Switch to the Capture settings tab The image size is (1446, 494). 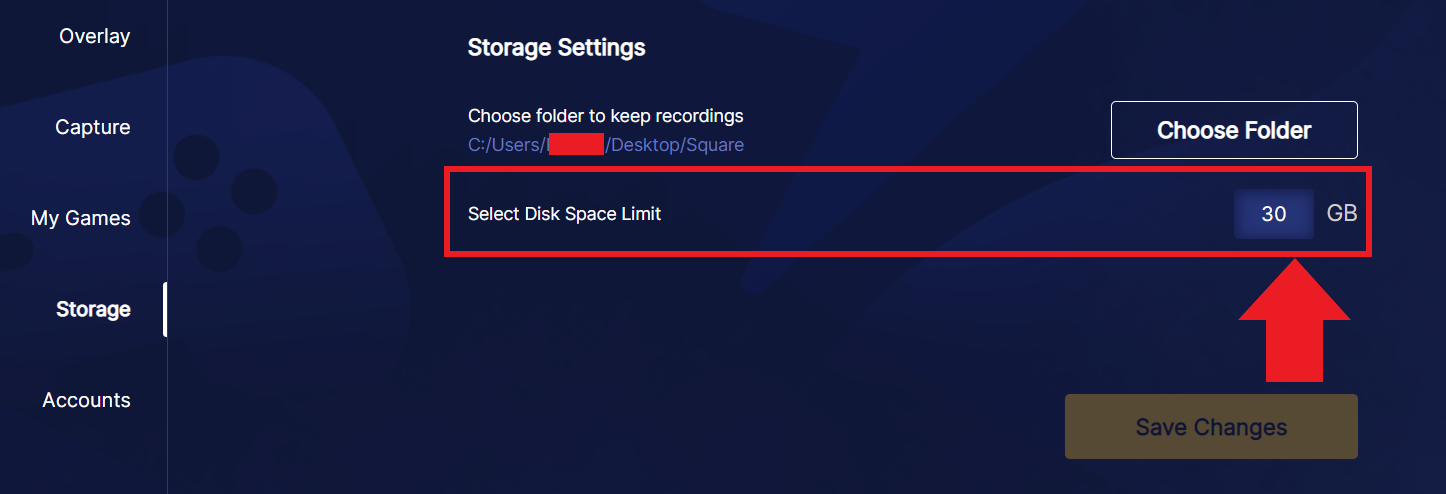(x=92, y=128)
